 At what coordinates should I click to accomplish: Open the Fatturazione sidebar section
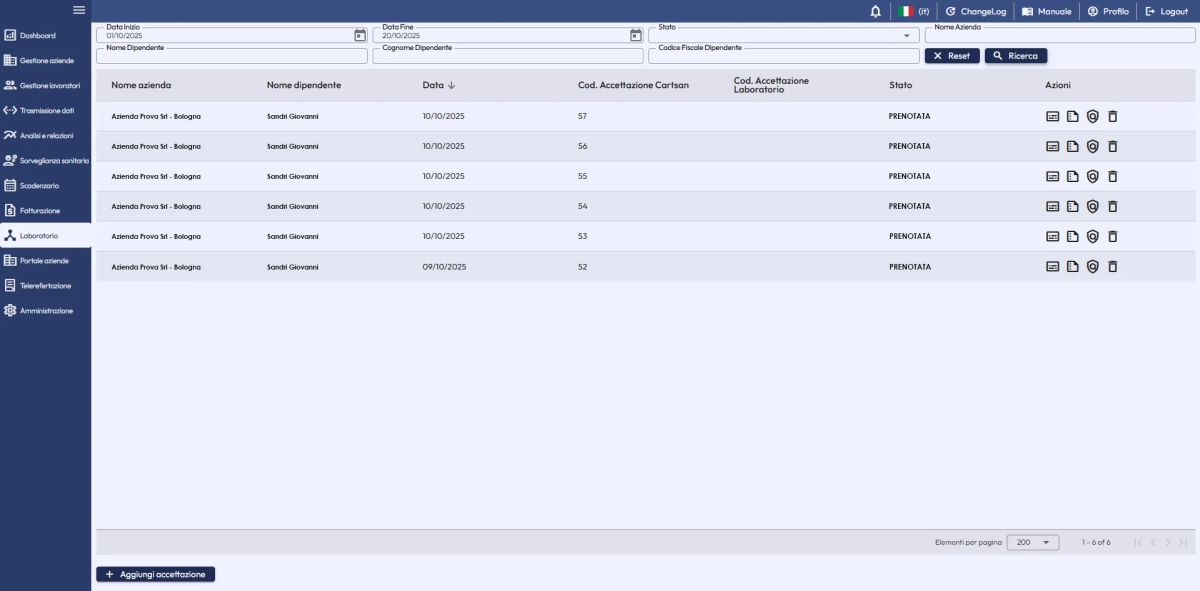click(40, 211)
